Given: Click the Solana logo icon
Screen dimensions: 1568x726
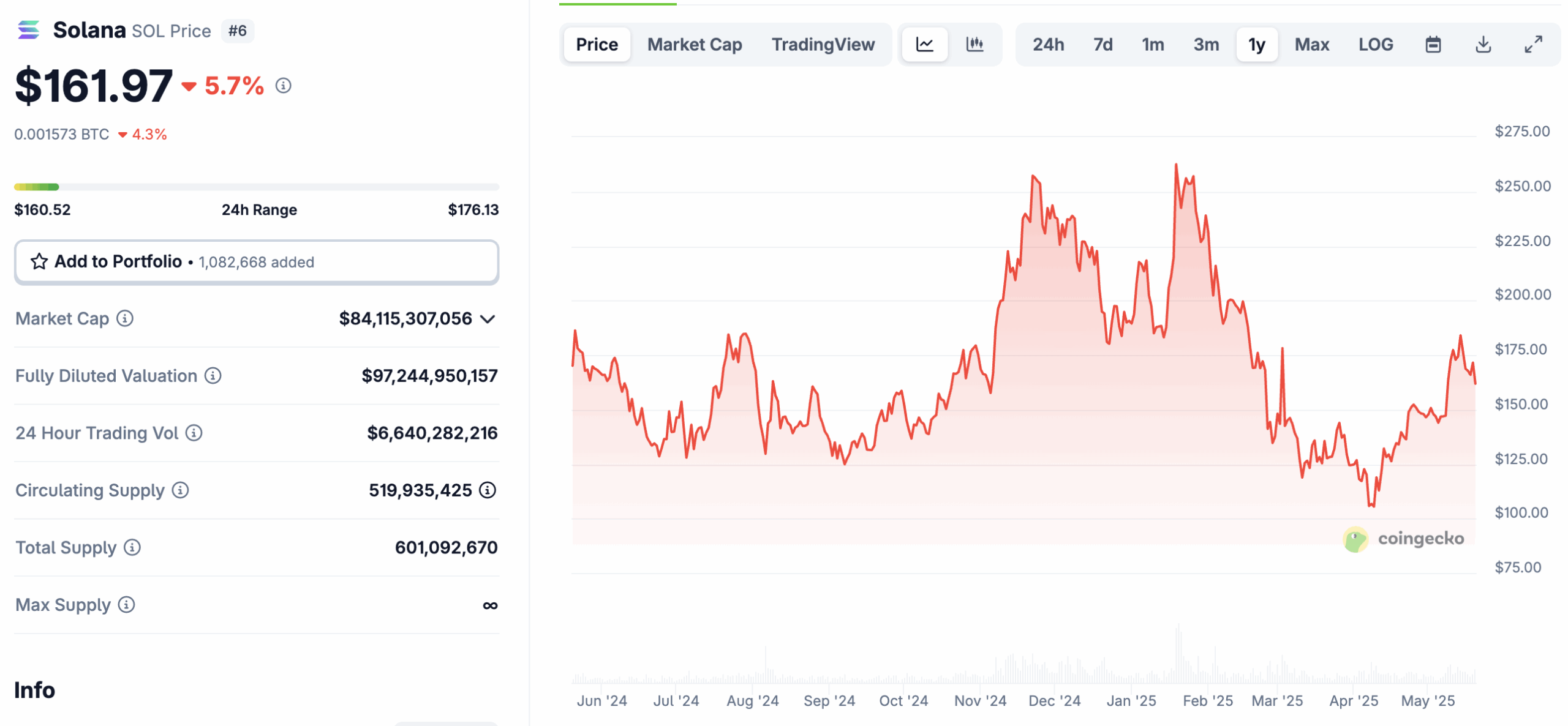Looking at the screenshot, I should coord(28,30).
